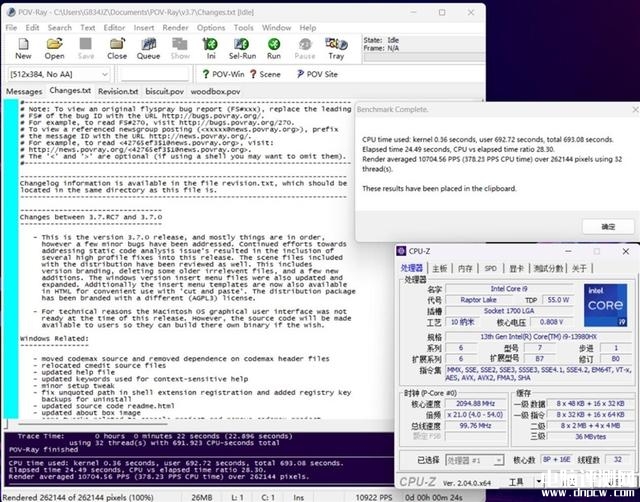This screenshot has width=640, height=502.
Task: Click the CPU-Z title bar icon
Action: 402,251
